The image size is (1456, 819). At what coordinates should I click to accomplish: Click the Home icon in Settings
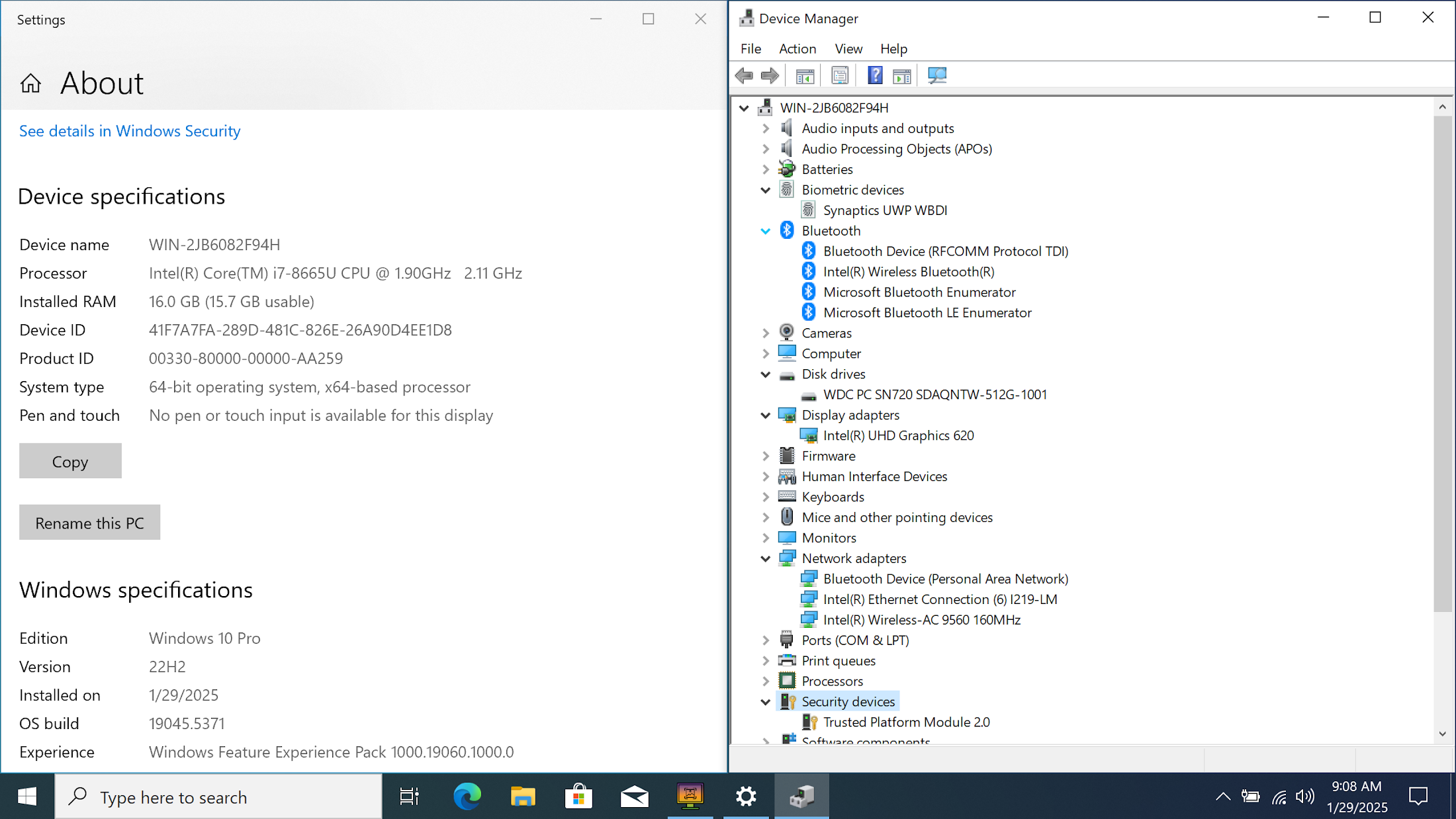tap(30, 83)
